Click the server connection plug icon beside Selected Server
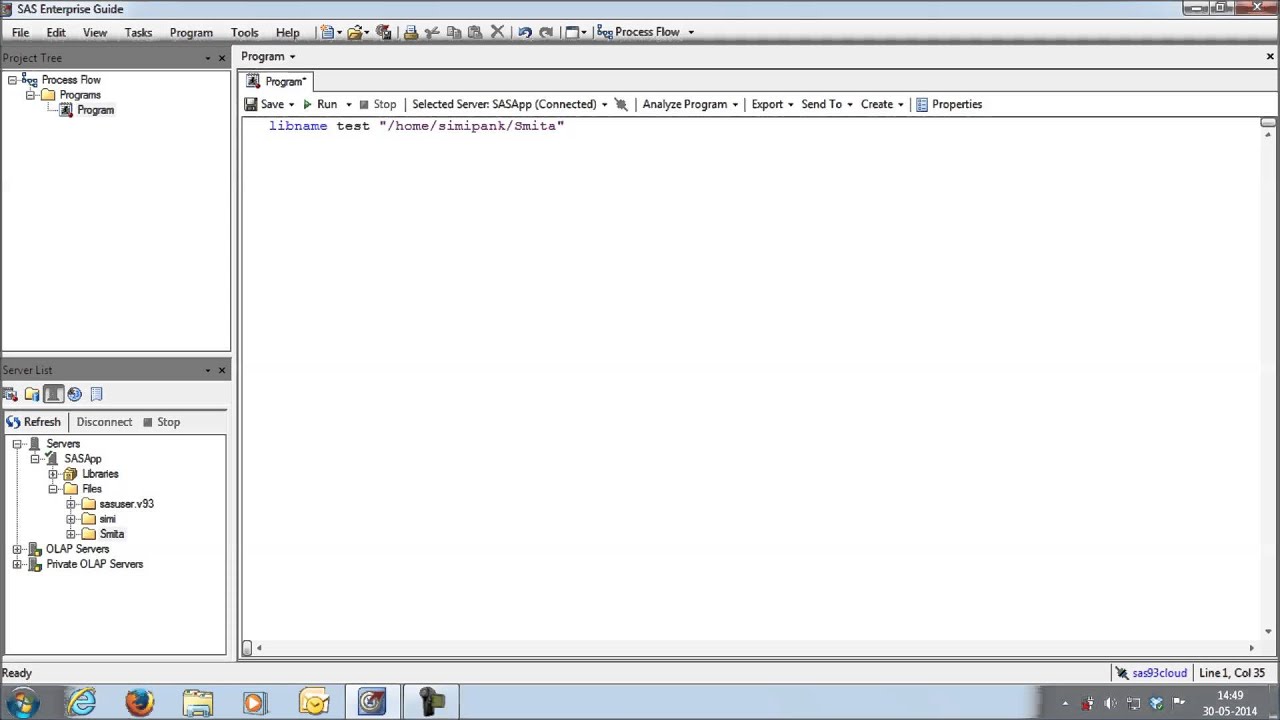Image resolution: width=1280 pixels, height=720 pixels. 621,104
